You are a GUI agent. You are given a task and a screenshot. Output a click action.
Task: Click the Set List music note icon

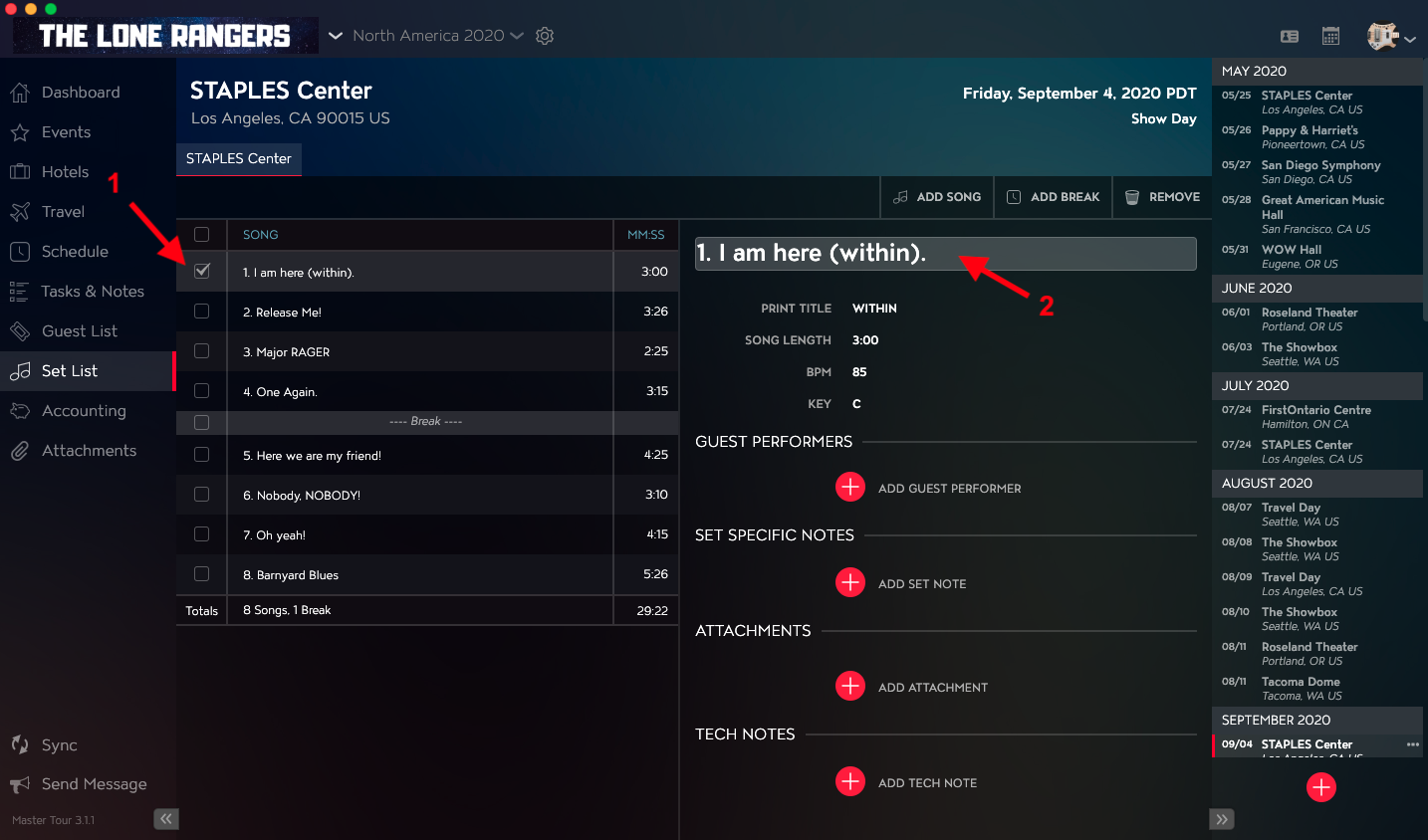(x=20, y=371)
